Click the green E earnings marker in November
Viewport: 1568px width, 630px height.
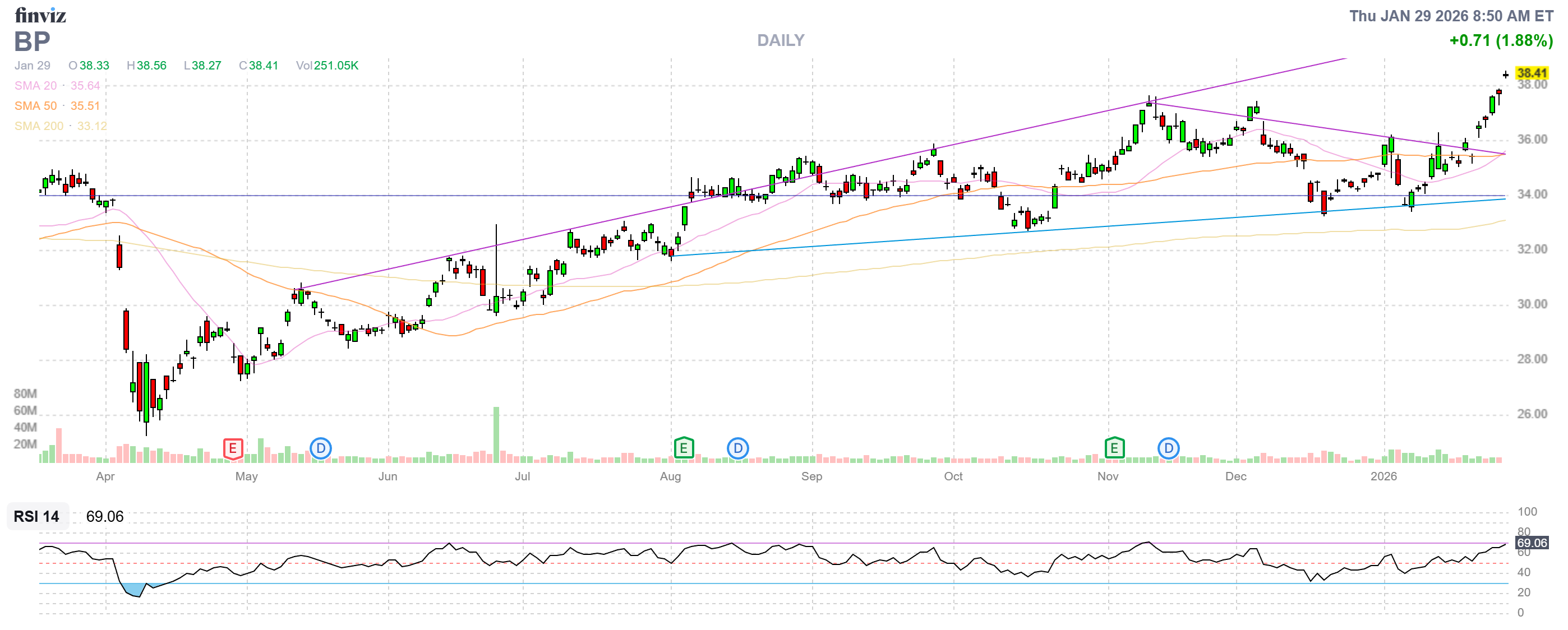click(1114, 449)
